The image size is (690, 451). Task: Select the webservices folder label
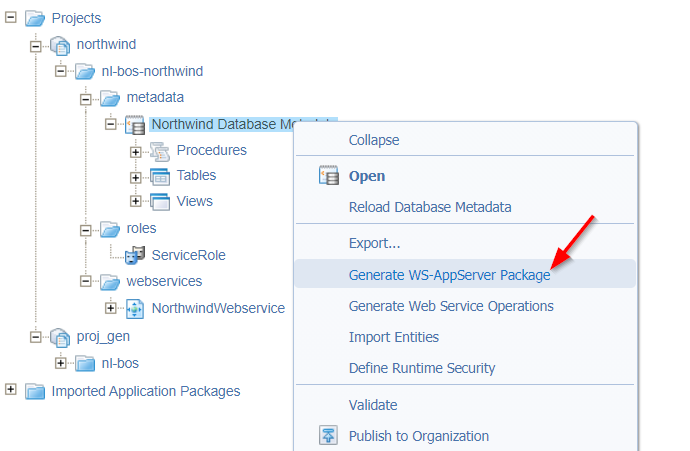(164, 281)
